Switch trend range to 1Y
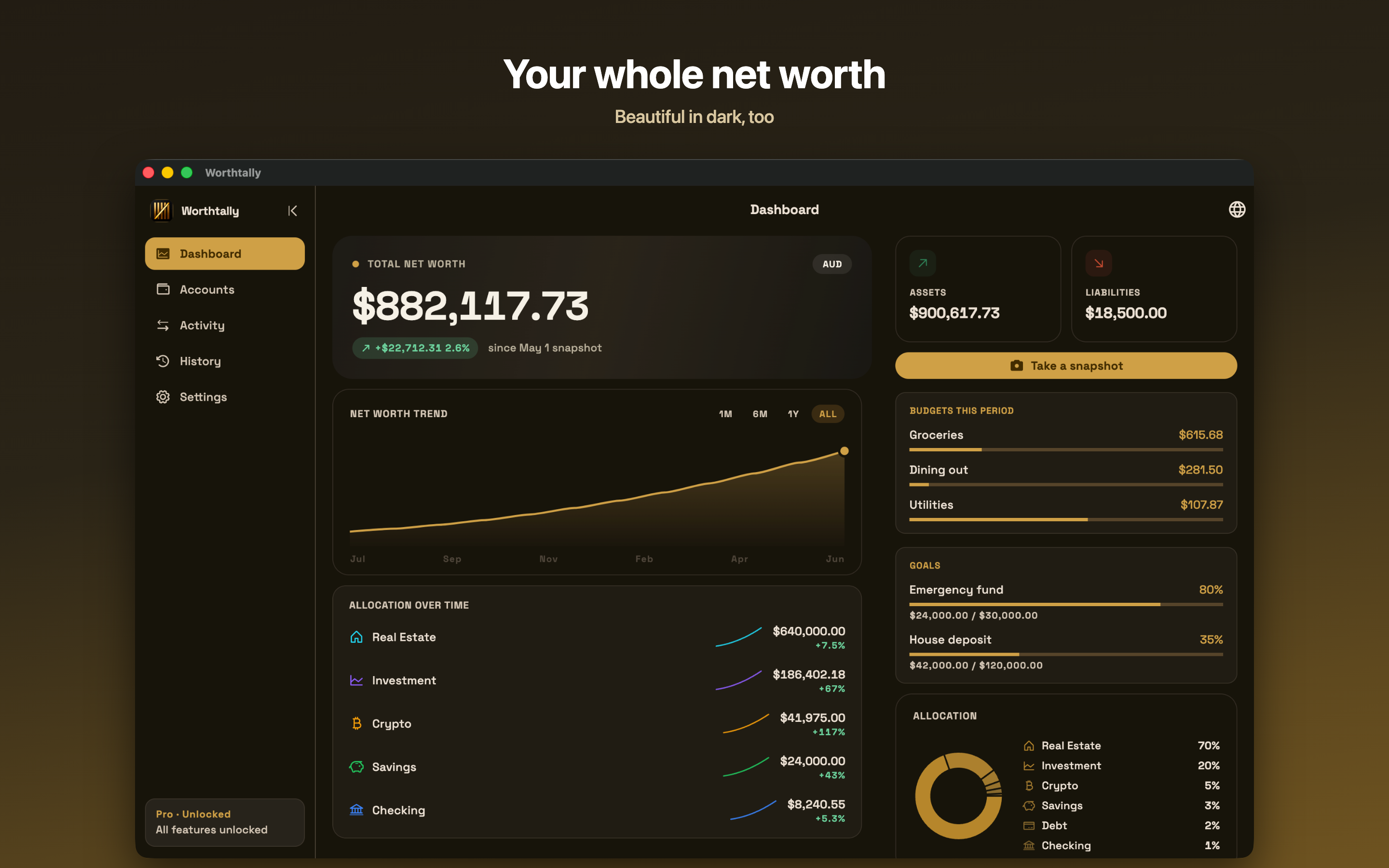Viewport: 1389px width, 868px height. pos(793,414)
